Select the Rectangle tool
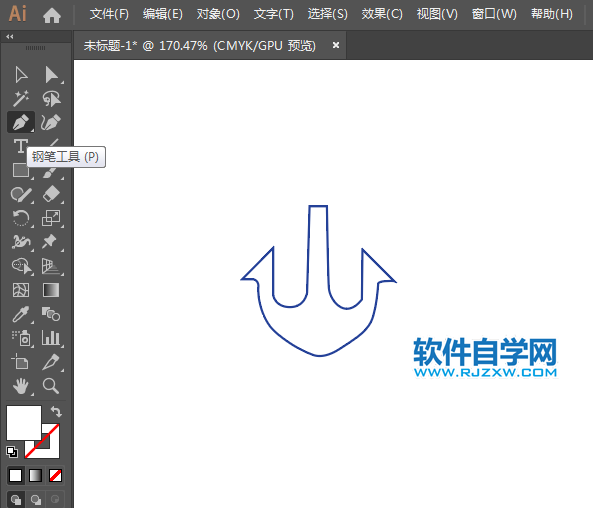The image size is (593, 508). pyautogui.click(x=21, y=170)
